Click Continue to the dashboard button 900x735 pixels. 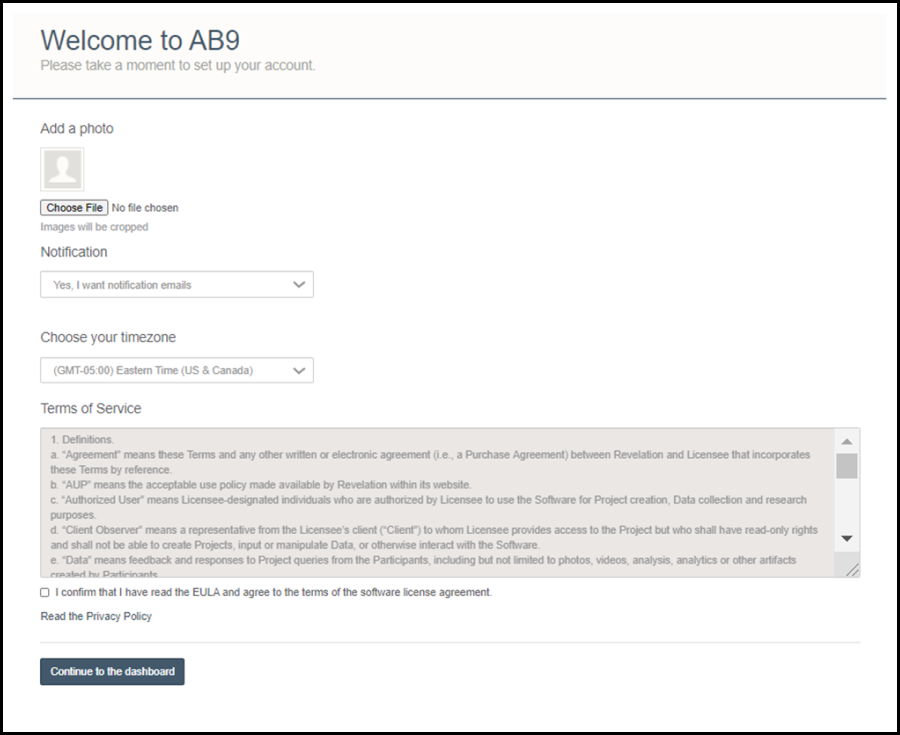point(112,671)
